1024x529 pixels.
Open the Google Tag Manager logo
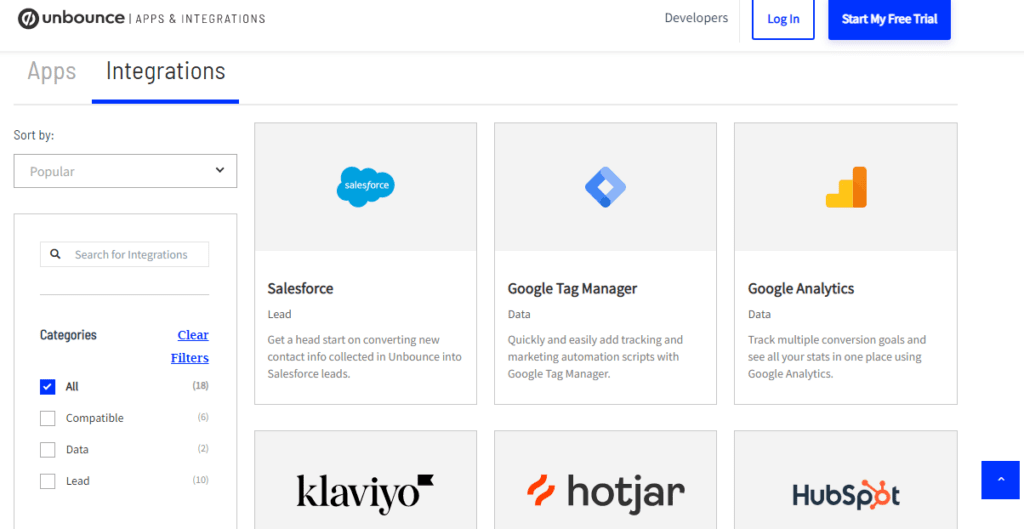pos(605,187)
